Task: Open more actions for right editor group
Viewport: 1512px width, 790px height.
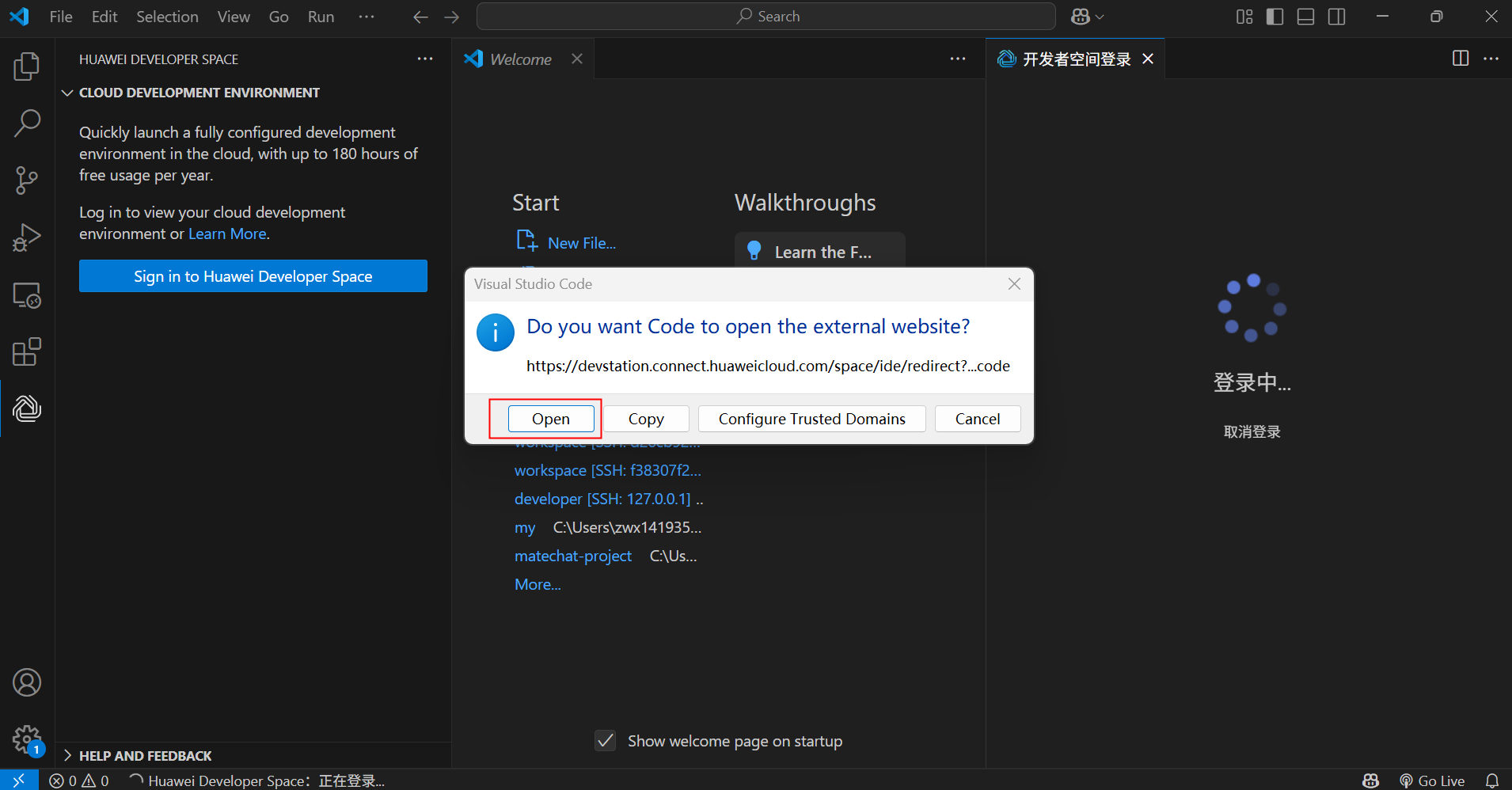Action: [x=1491, y=59]
